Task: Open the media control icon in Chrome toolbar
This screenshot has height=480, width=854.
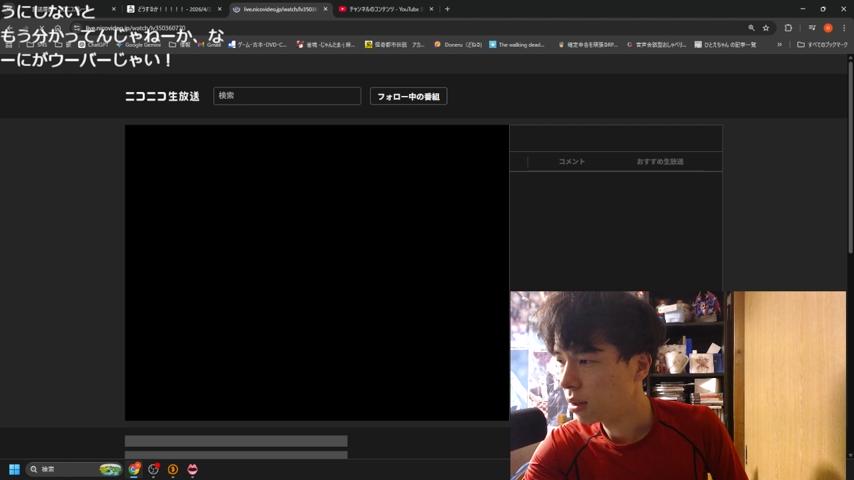Action: [812, 28]
